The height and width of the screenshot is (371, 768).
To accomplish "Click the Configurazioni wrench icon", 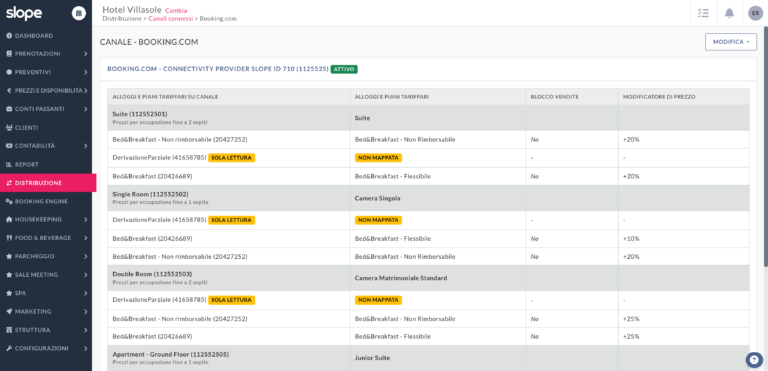I will [9, 348].
